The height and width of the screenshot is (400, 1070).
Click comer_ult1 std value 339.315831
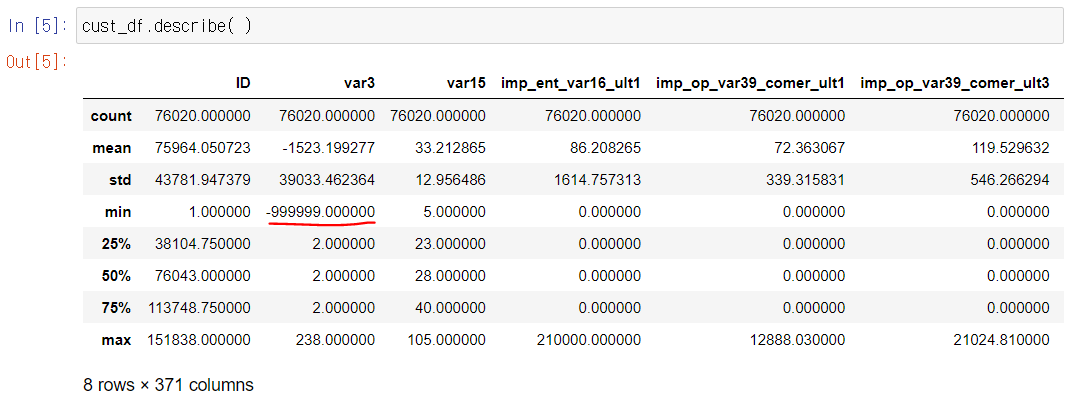tap(807, 180)
